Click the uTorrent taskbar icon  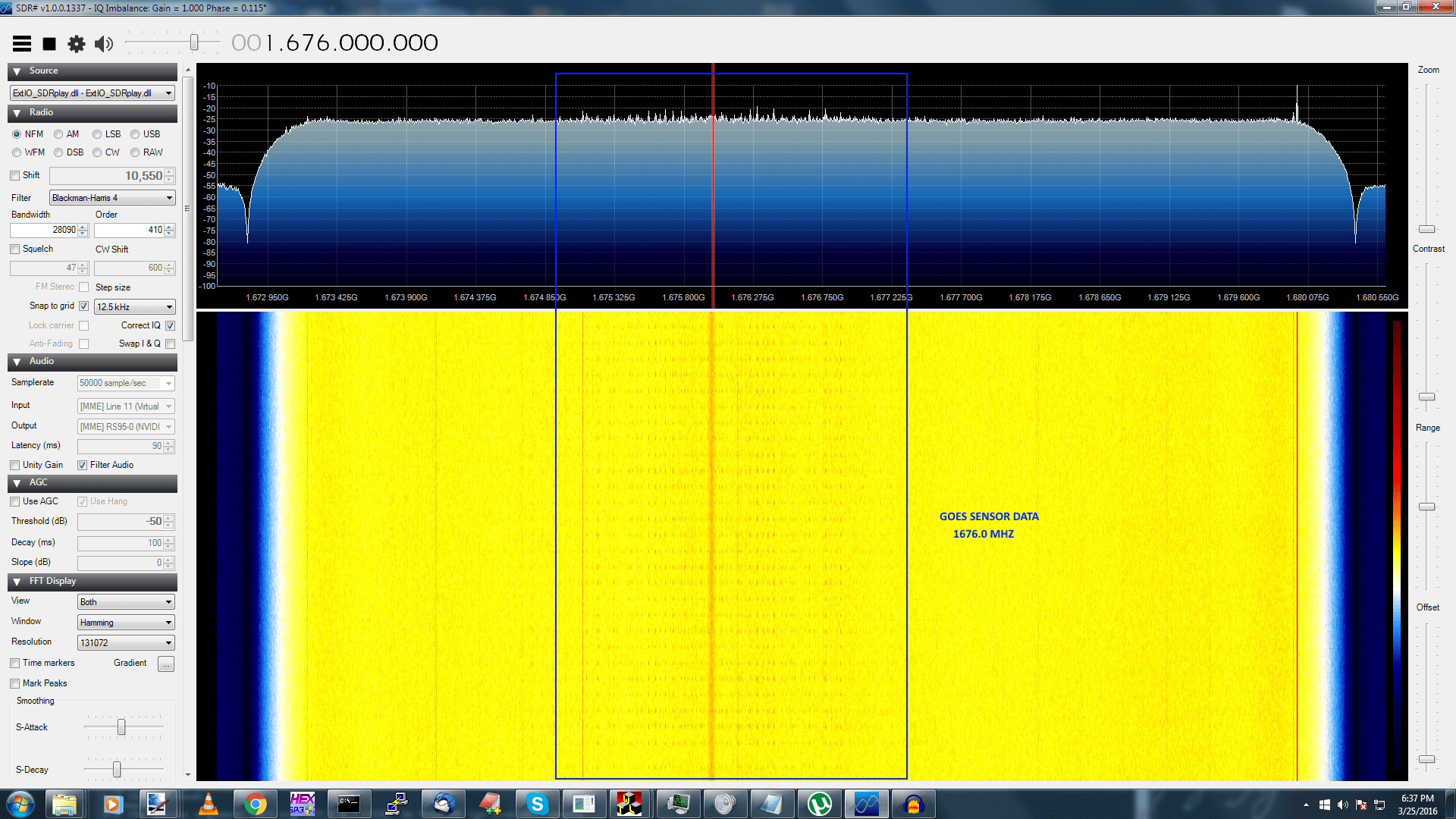pyautogui.click(x=819, y=804)
